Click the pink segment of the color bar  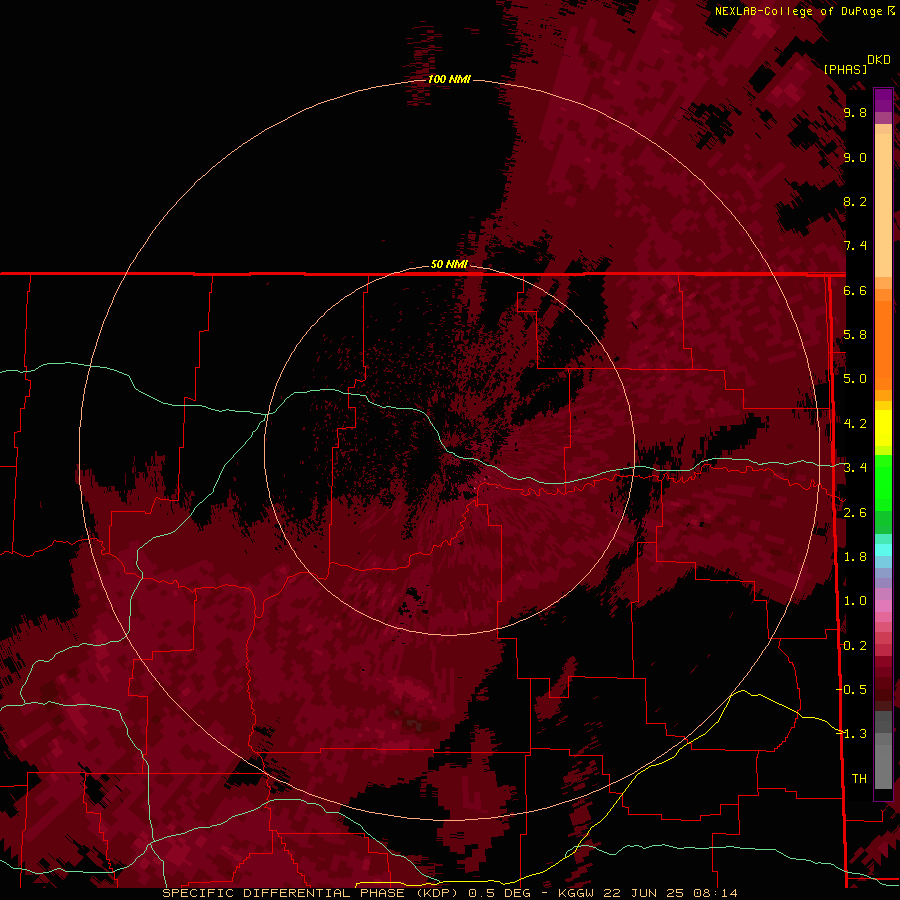883,606
